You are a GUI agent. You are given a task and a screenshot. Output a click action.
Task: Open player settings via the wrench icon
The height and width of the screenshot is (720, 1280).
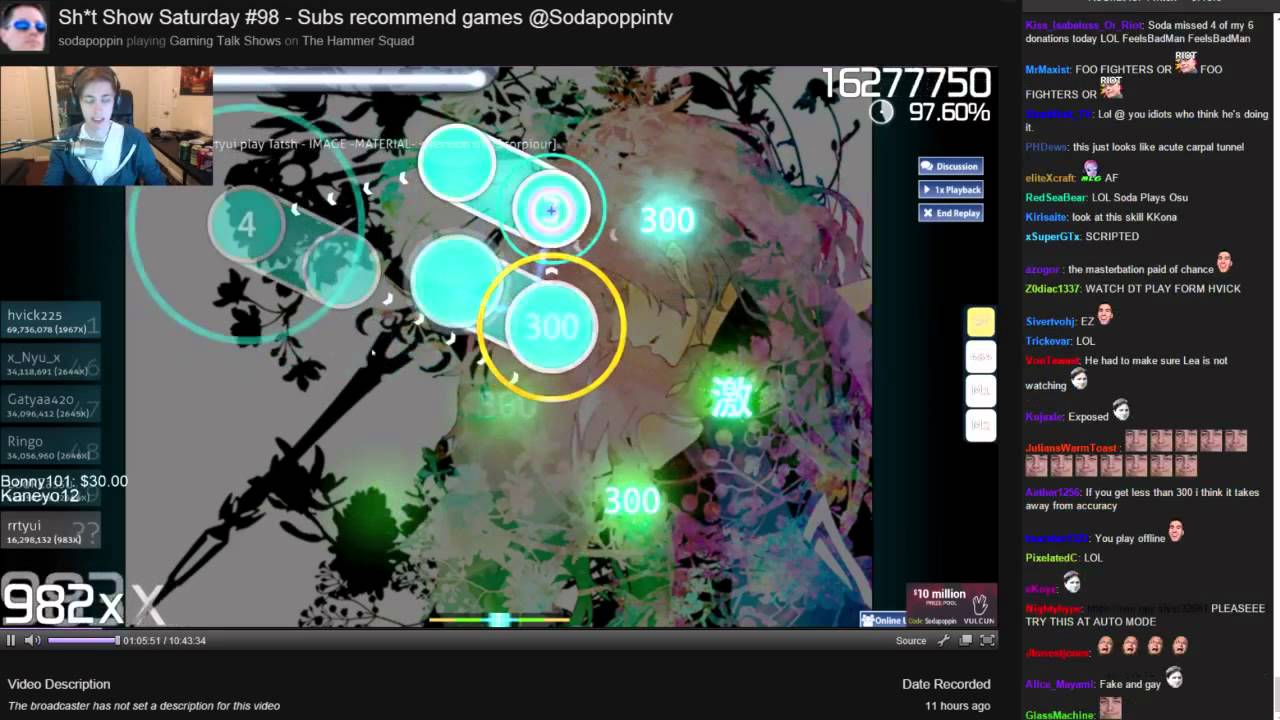[943, 641]
